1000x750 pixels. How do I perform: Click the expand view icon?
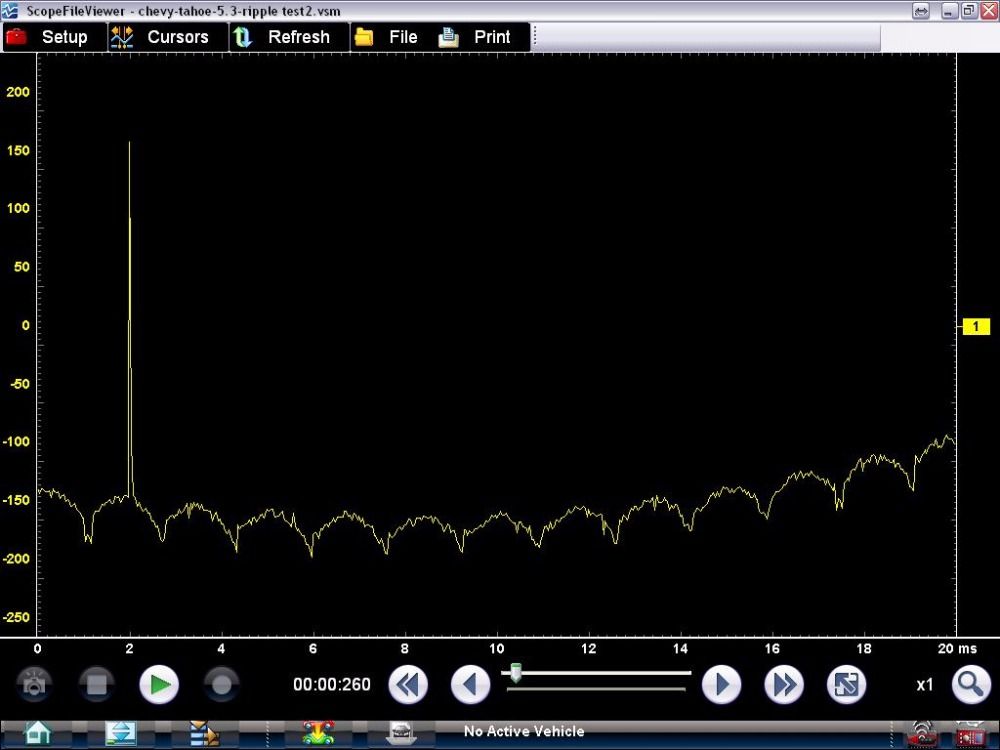[x=846, y=685]
